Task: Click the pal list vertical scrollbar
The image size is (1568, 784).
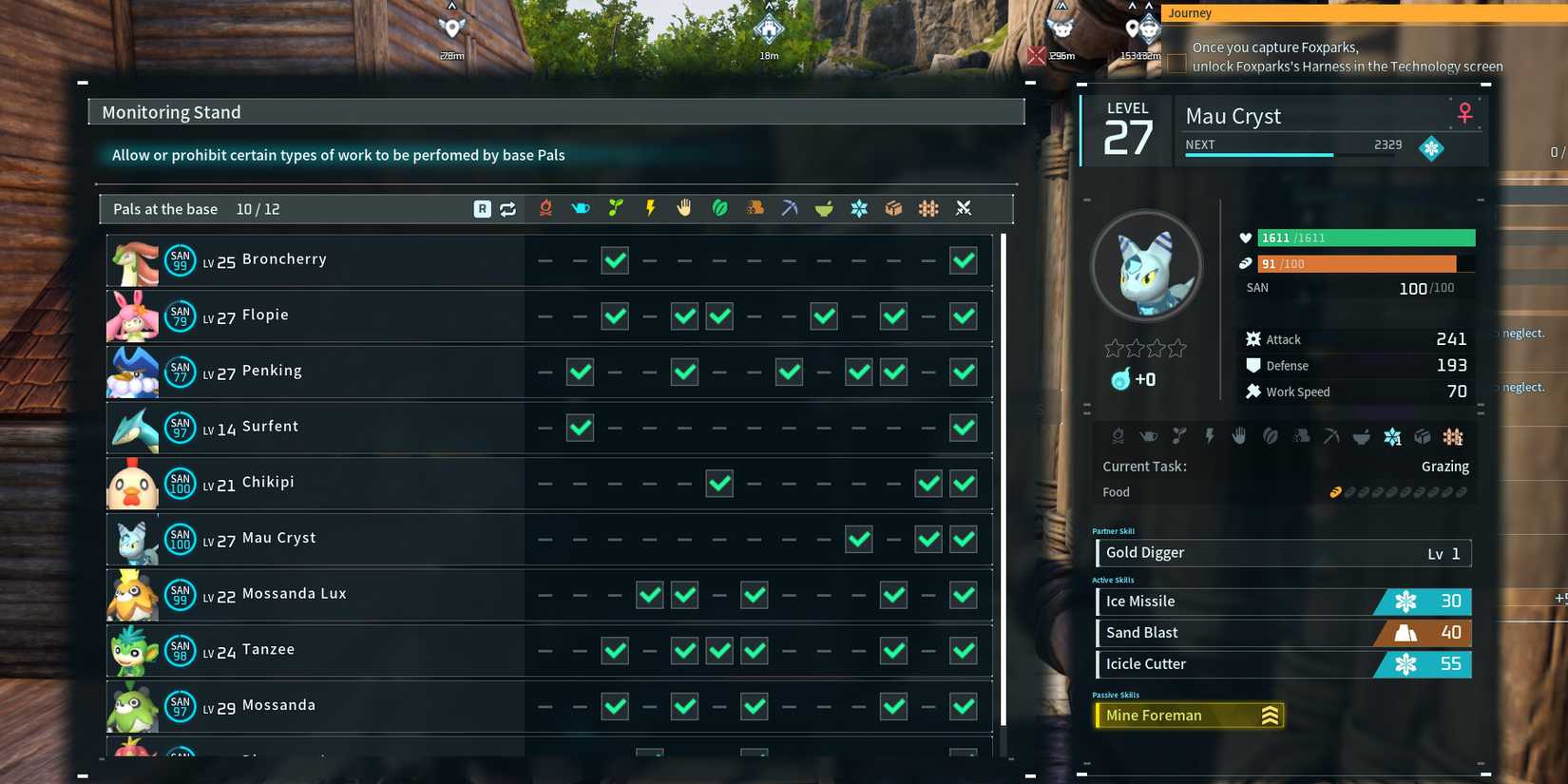Action: click(1004, 494)
